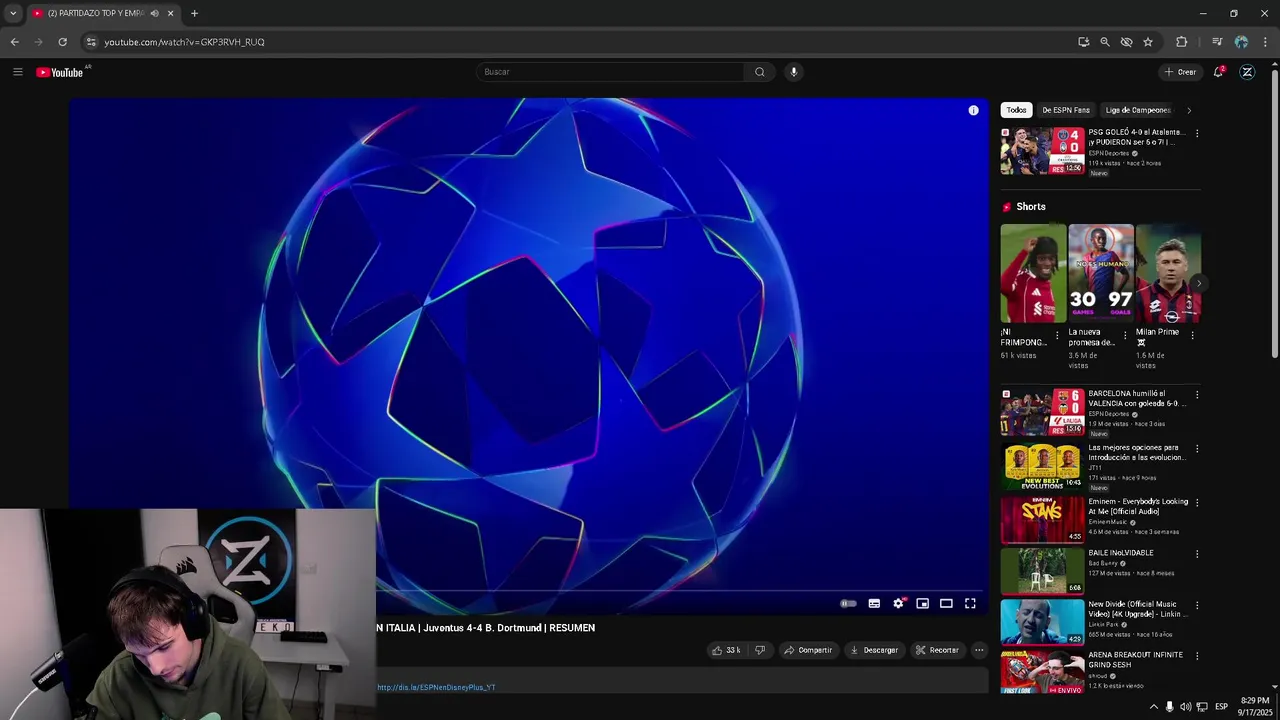Screen dimensions: 1280x720
Task: Go to the YouTube home logo
Action: (x=60, y=72)
